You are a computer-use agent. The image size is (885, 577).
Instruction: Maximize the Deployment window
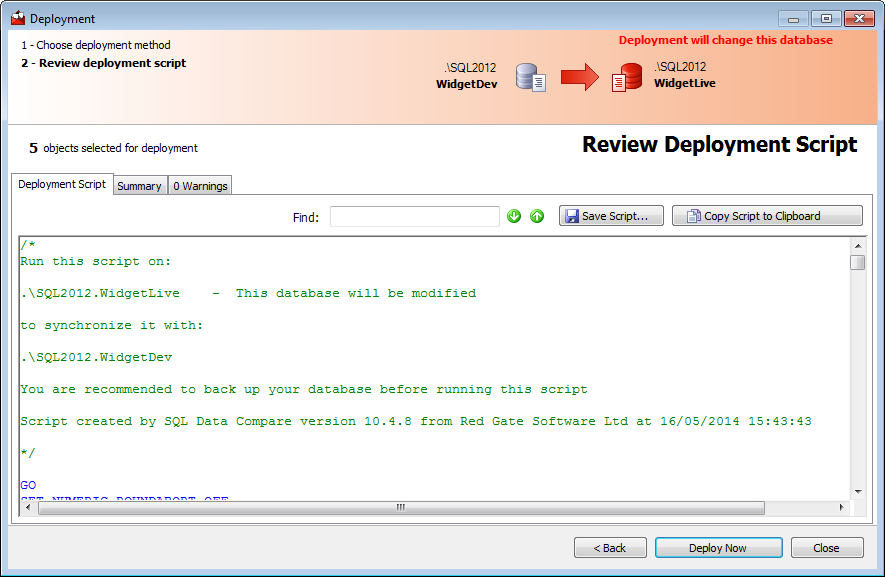tap(826, 18)
